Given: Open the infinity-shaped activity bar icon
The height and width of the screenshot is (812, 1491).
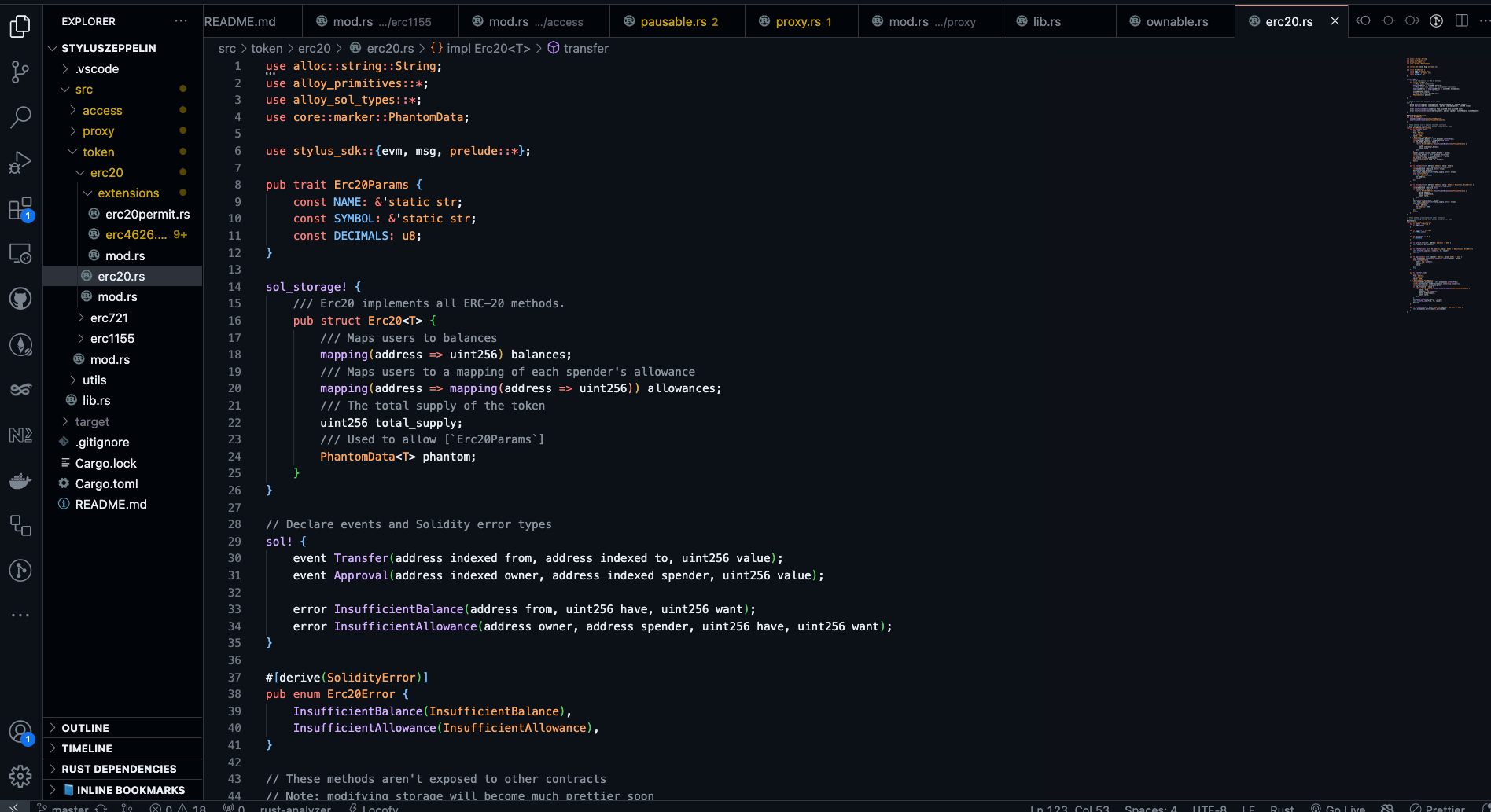Looking at the screenshot, I should click(x=20, y=389).
